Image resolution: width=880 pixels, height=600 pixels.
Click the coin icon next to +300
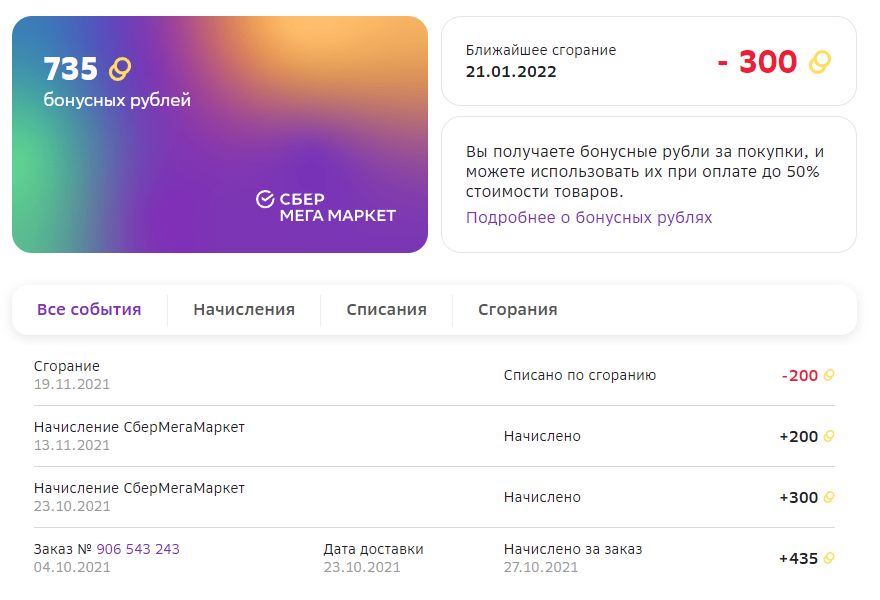828,498
